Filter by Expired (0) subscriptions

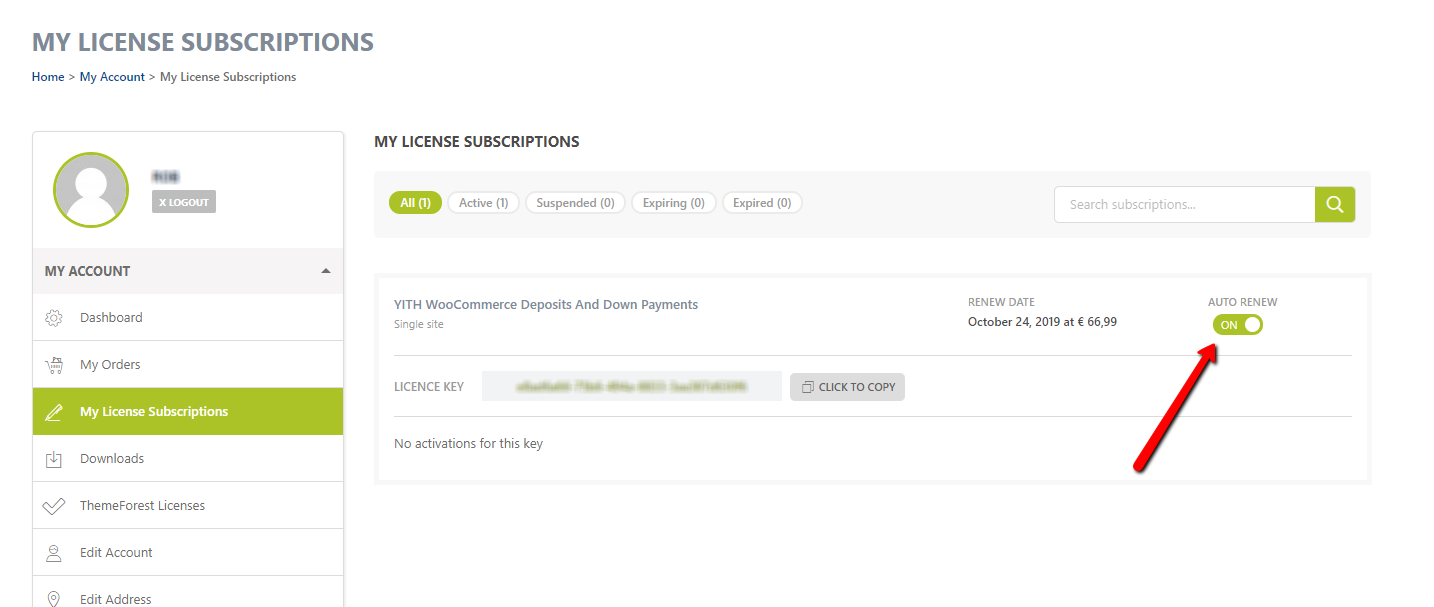[x=762, y=203]
